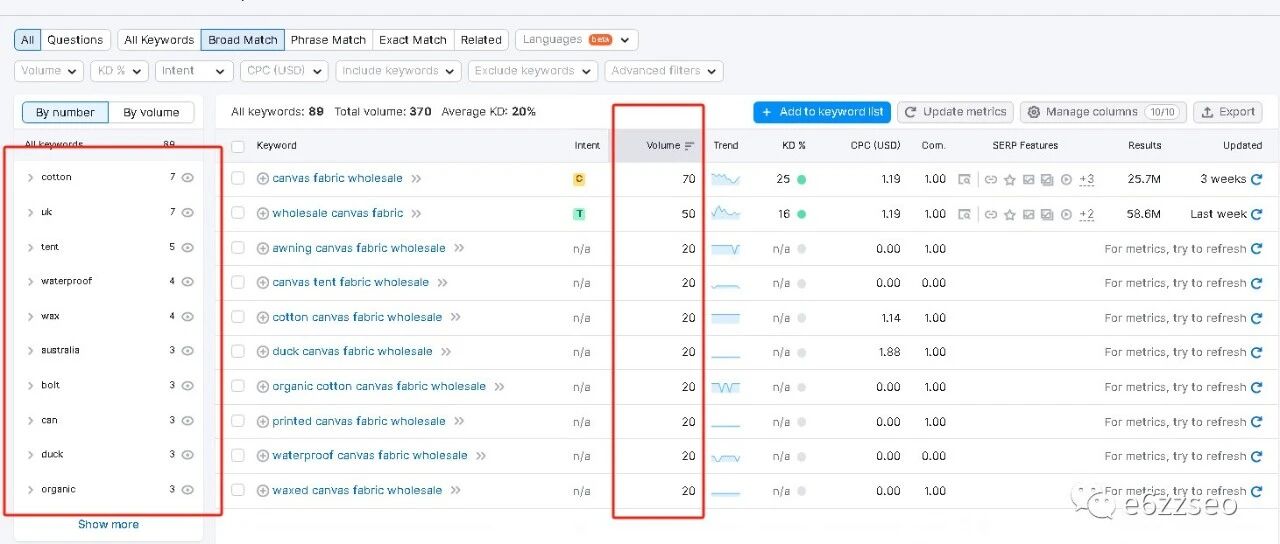Check the 'cotton canvas fabric wholesale' checkbox
Screen dimensions: 1280x544
(237, 317)
